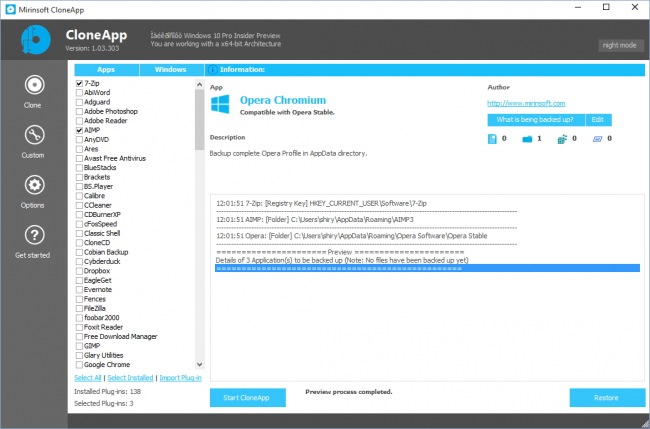Select Free Download Manager entry
This screenshot has width=650, height=429.
(121, 337)
